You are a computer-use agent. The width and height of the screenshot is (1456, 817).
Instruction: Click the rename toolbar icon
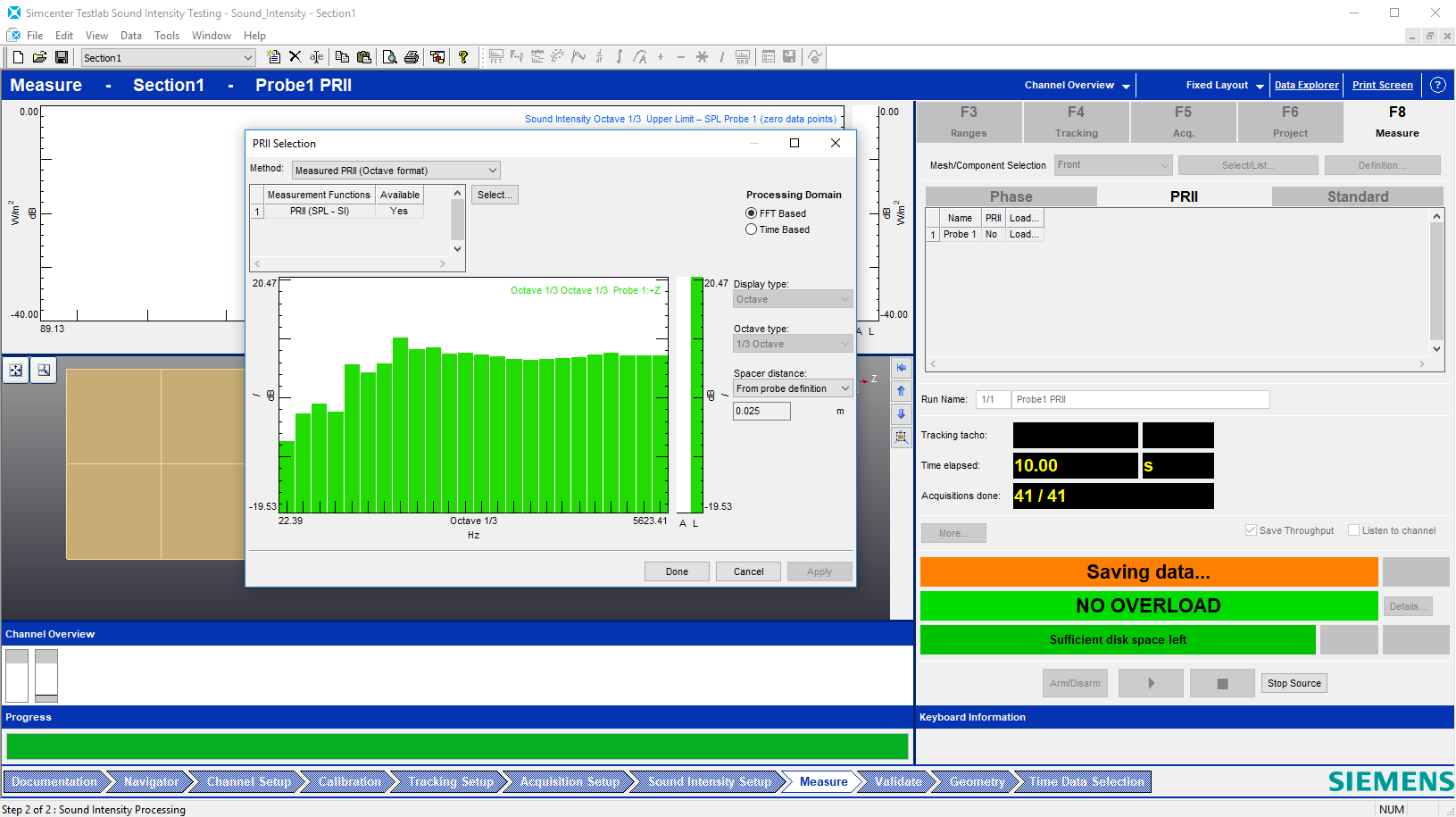317,57
